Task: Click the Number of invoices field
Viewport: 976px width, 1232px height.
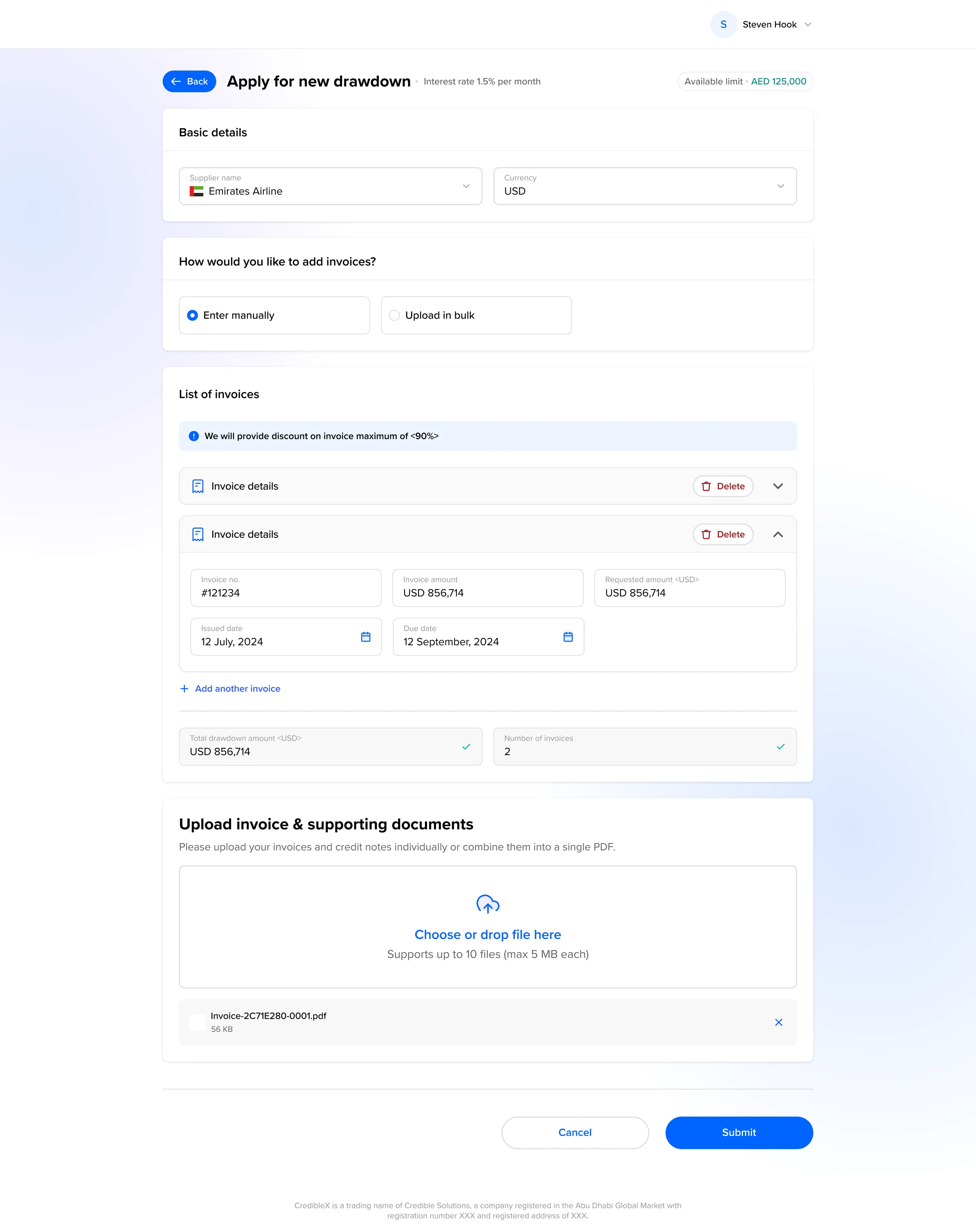Action: point(645,746)
